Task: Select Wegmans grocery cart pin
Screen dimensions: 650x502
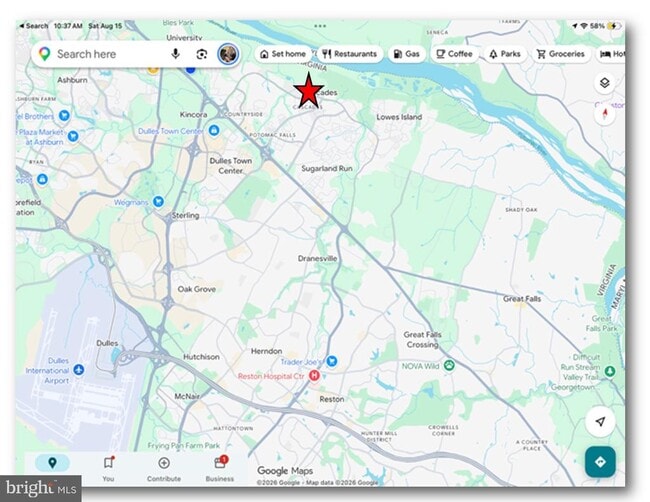Action: coord(158,201)
